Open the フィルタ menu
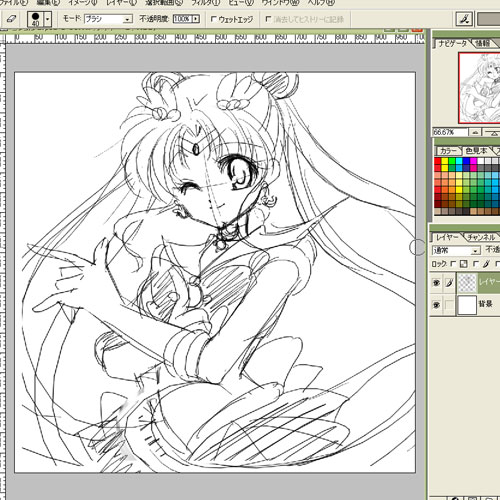The width and height of the screenshot is (500, 500). [206, 3]
